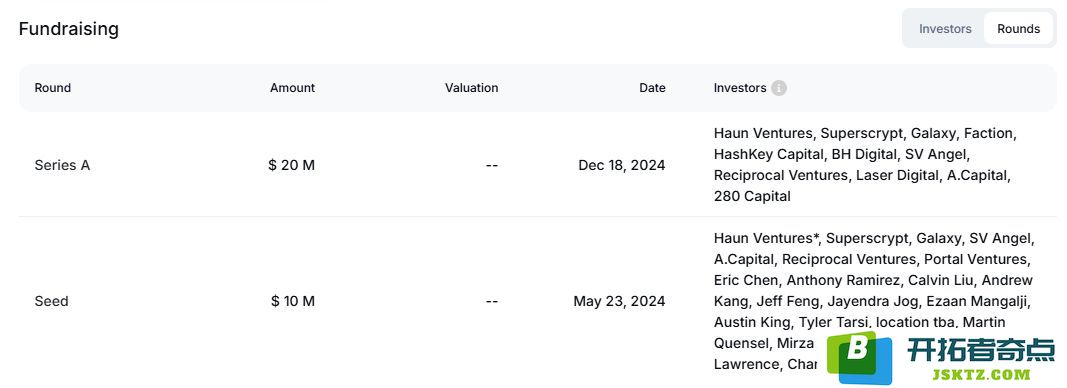1067x388 pixels.
Task: Click the Round column header
Action: coord(52,88)
